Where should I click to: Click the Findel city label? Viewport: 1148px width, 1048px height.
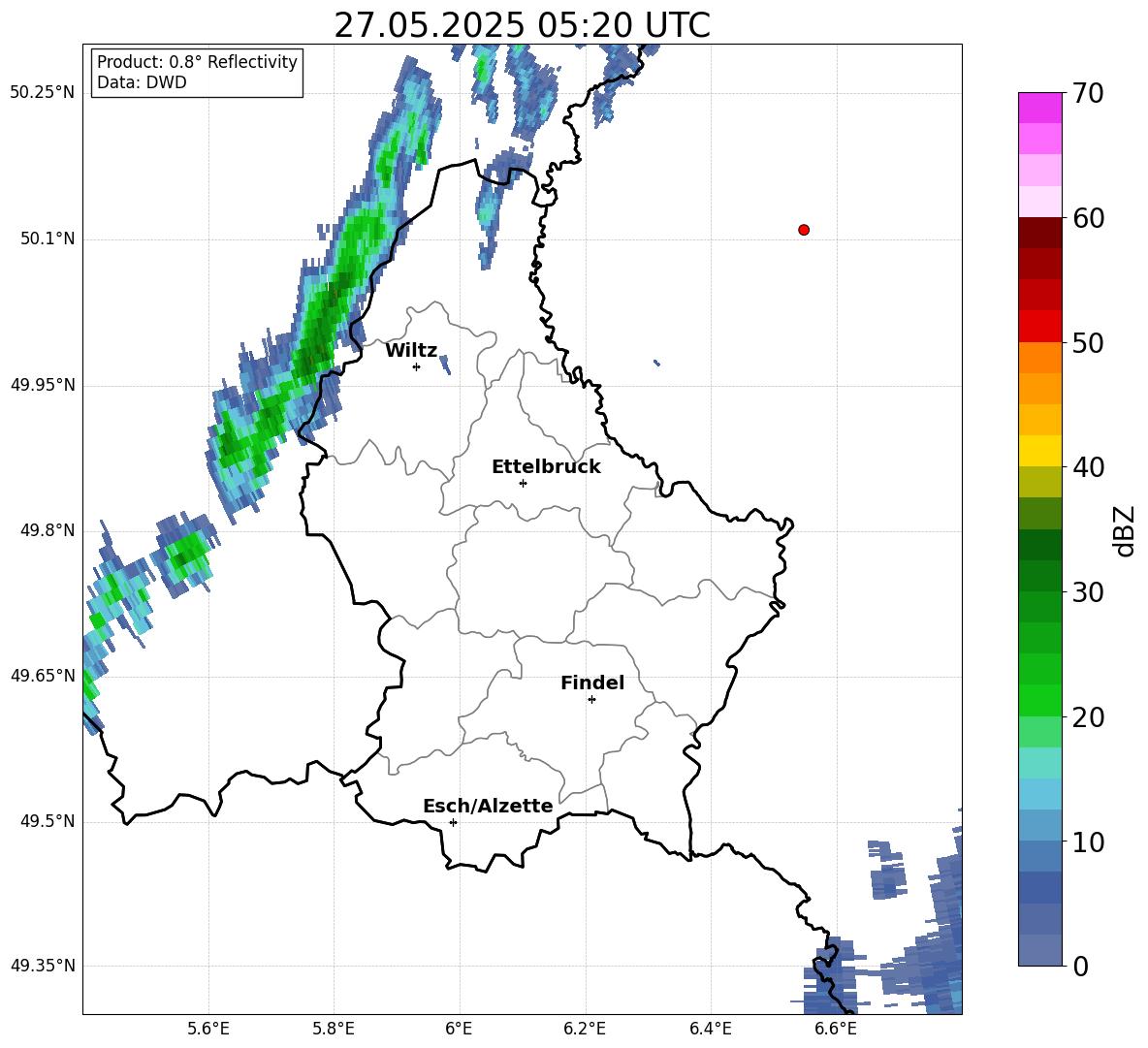[x=592, y=683]
